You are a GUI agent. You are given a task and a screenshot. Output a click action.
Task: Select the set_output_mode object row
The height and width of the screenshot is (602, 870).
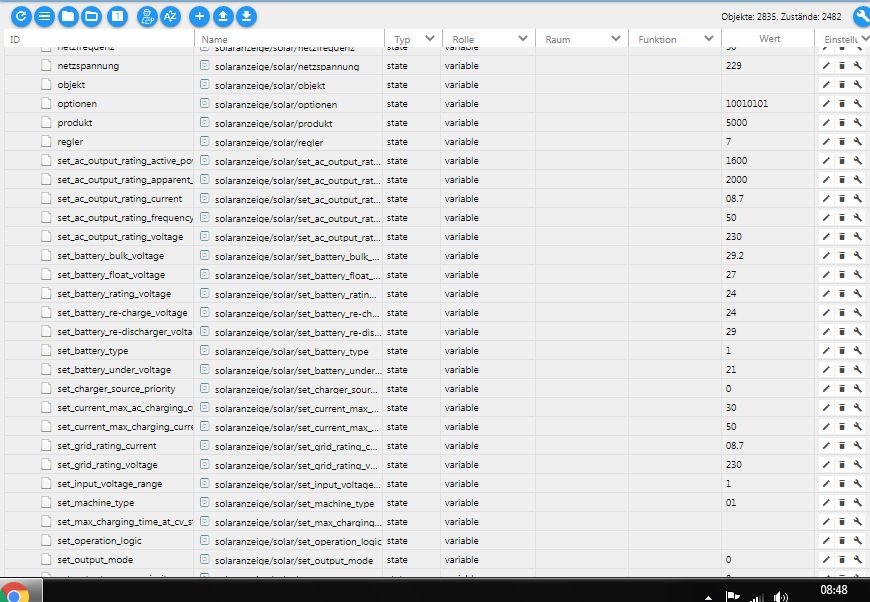pos(95,560)
